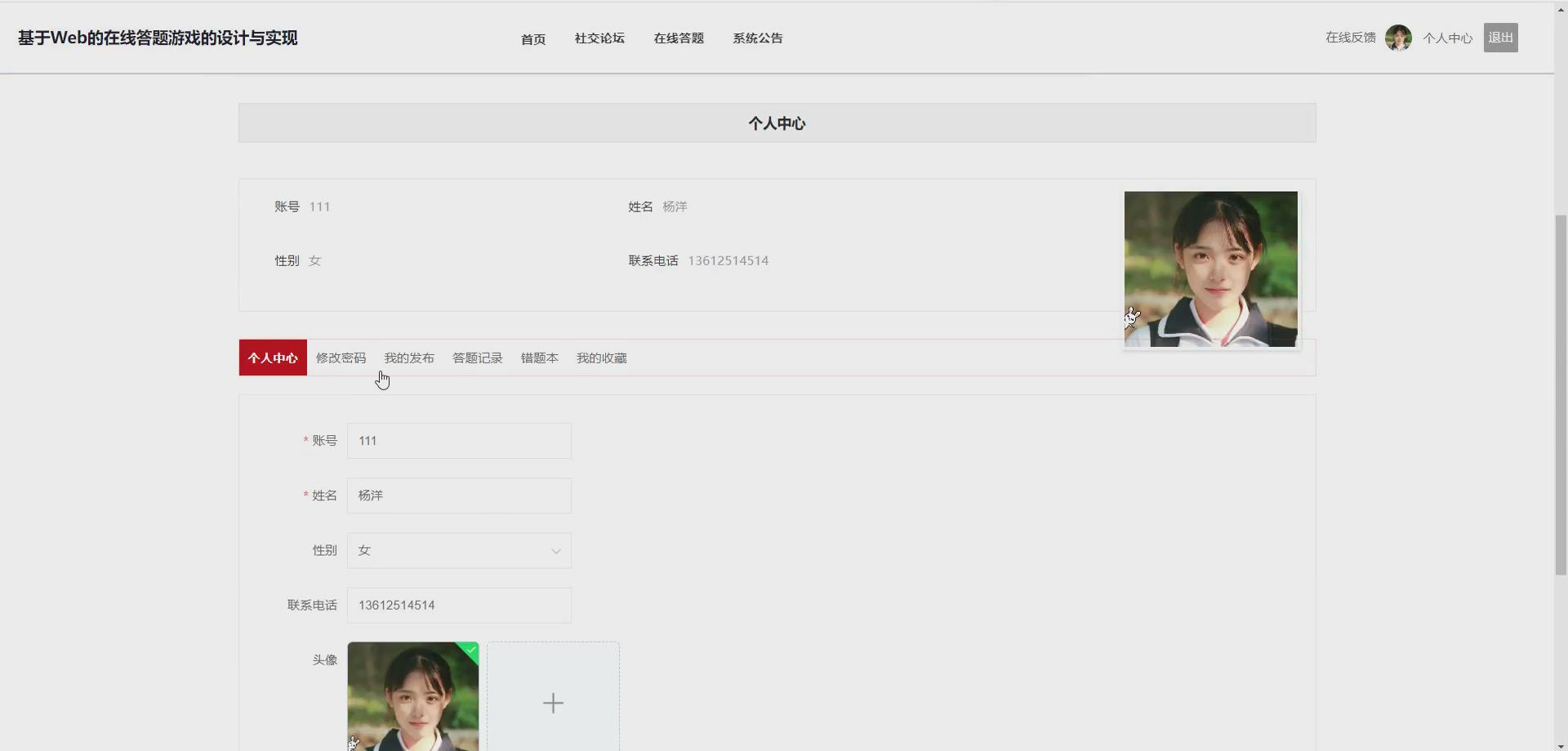Navigate to 在线答题 page
Image resolution: width=1568 pixels, height=751 pixels.
pyautogui.click(x=679, y=38)
